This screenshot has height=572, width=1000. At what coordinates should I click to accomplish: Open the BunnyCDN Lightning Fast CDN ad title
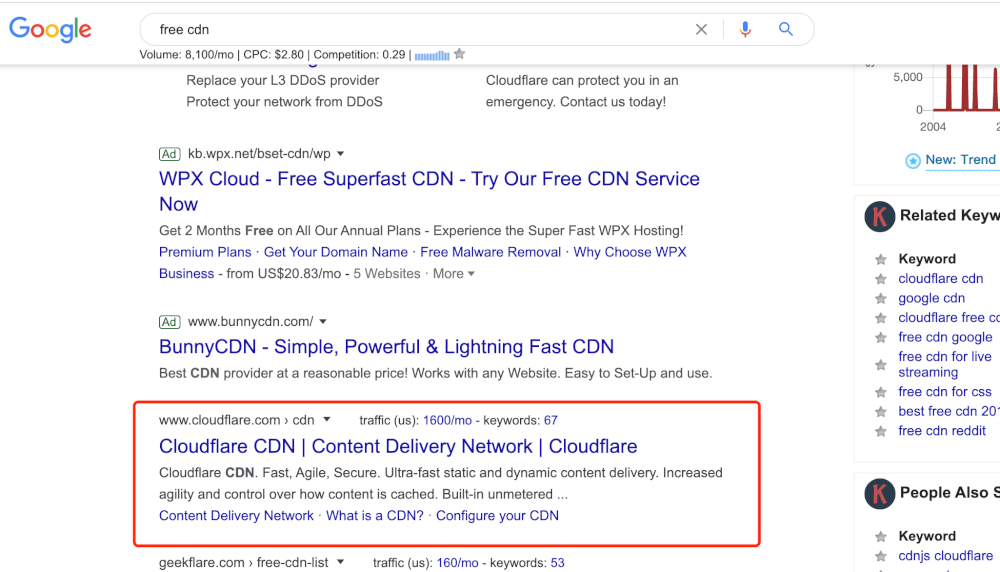386,347
